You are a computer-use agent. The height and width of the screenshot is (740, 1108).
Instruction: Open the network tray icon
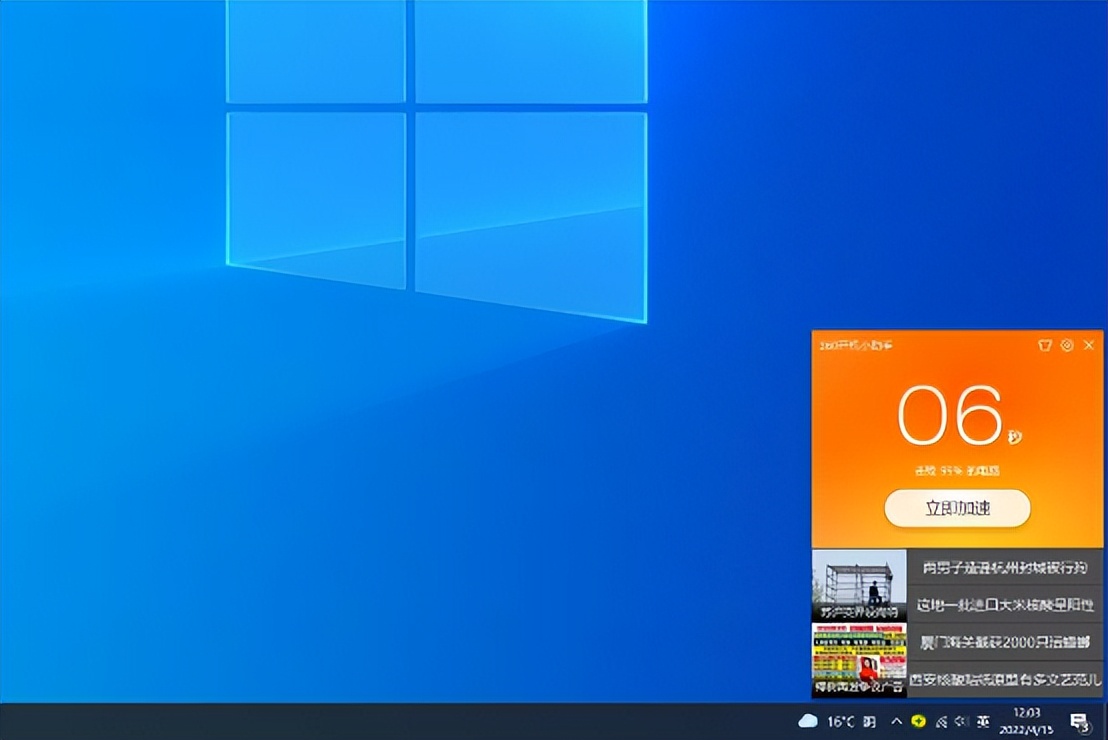point(941,722)
